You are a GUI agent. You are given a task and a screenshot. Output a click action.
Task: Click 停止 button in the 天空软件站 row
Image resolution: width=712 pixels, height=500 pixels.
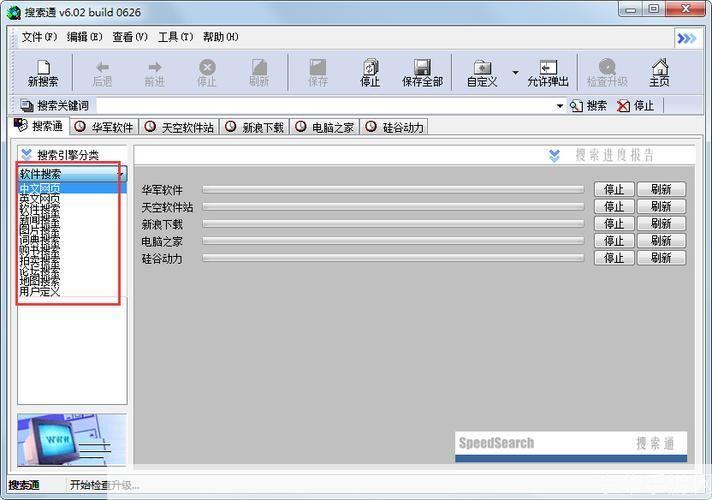click(614, 207)
